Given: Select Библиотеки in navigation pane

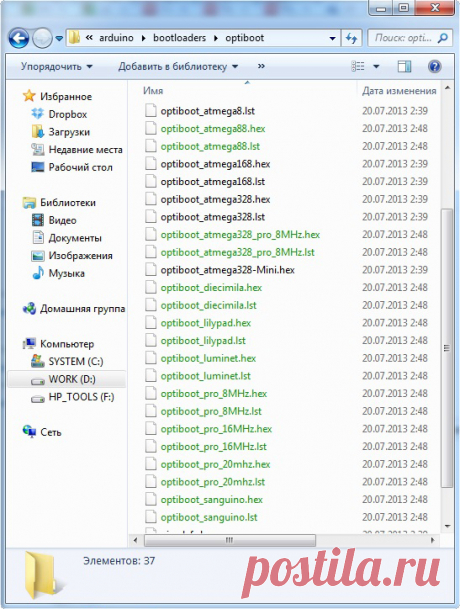Looking at the screenshot, I should coord(68,202).
